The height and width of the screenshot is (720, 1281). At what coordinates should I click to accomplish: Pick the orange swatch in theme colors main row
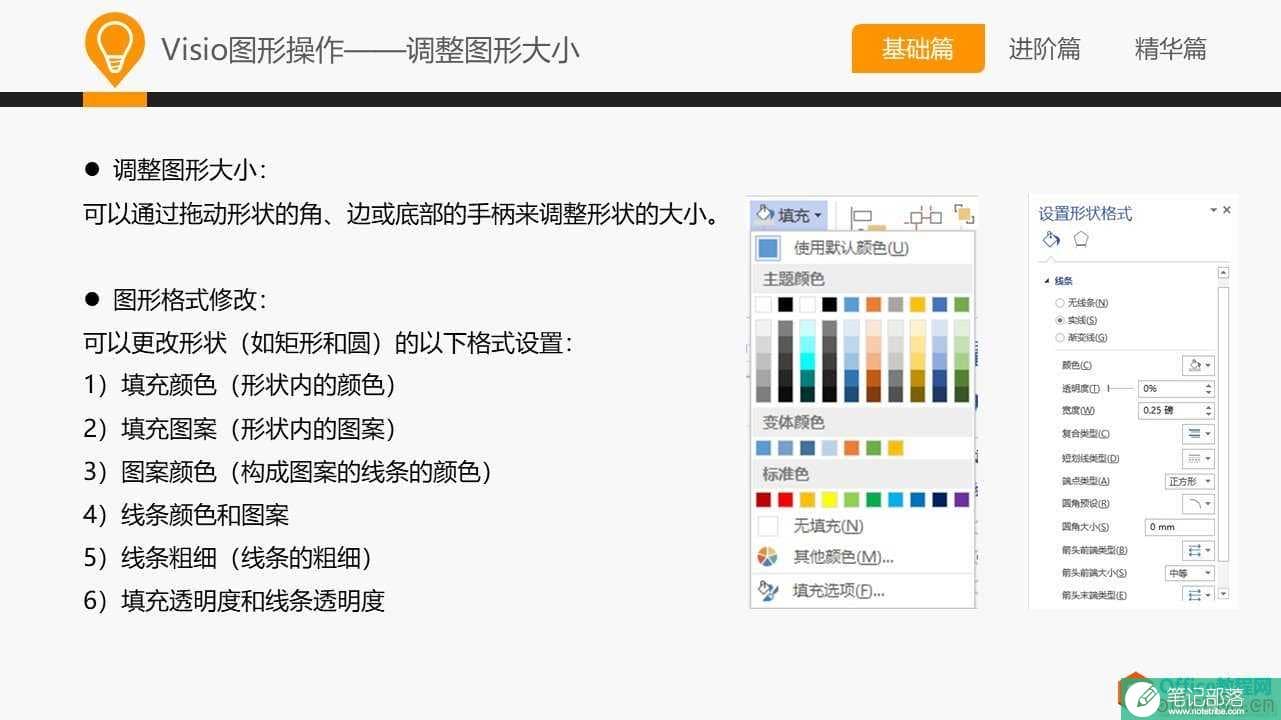(874, 304)
